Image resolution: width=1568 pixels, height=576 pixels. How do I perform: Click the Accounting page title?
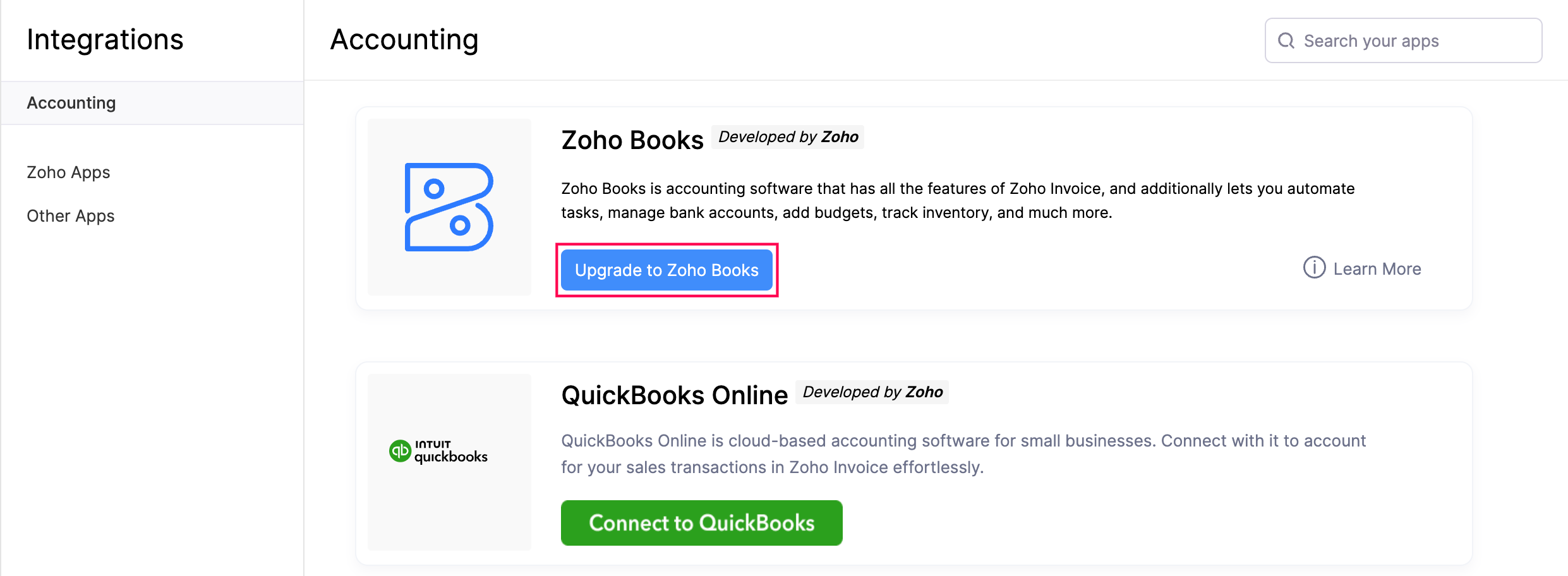(403, 39)
